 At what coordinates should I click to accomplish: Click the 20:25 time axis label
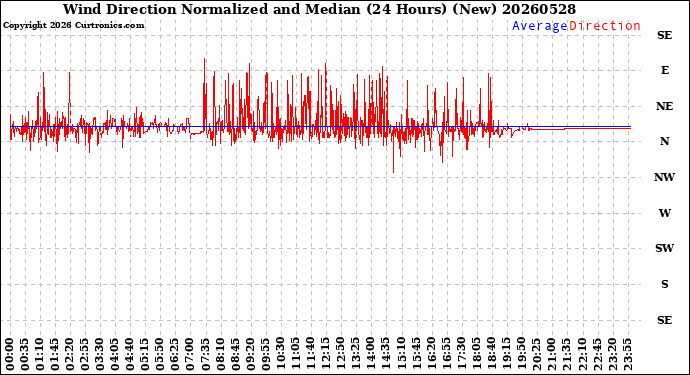(x=537, y=354)
